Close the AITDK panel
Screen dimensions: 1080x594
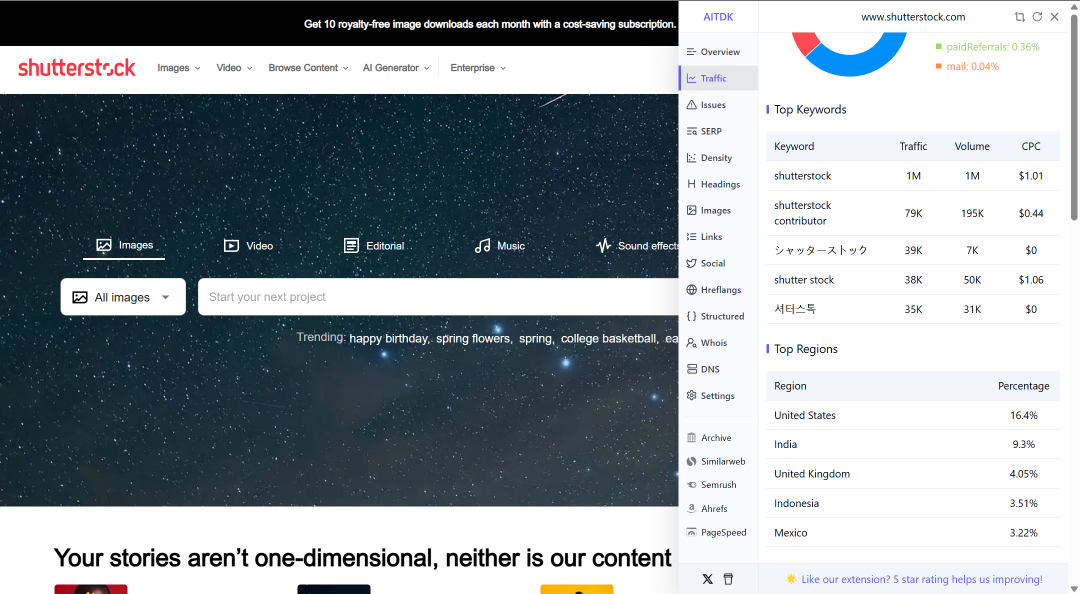pyautogui.click(x=1055, y=17)
